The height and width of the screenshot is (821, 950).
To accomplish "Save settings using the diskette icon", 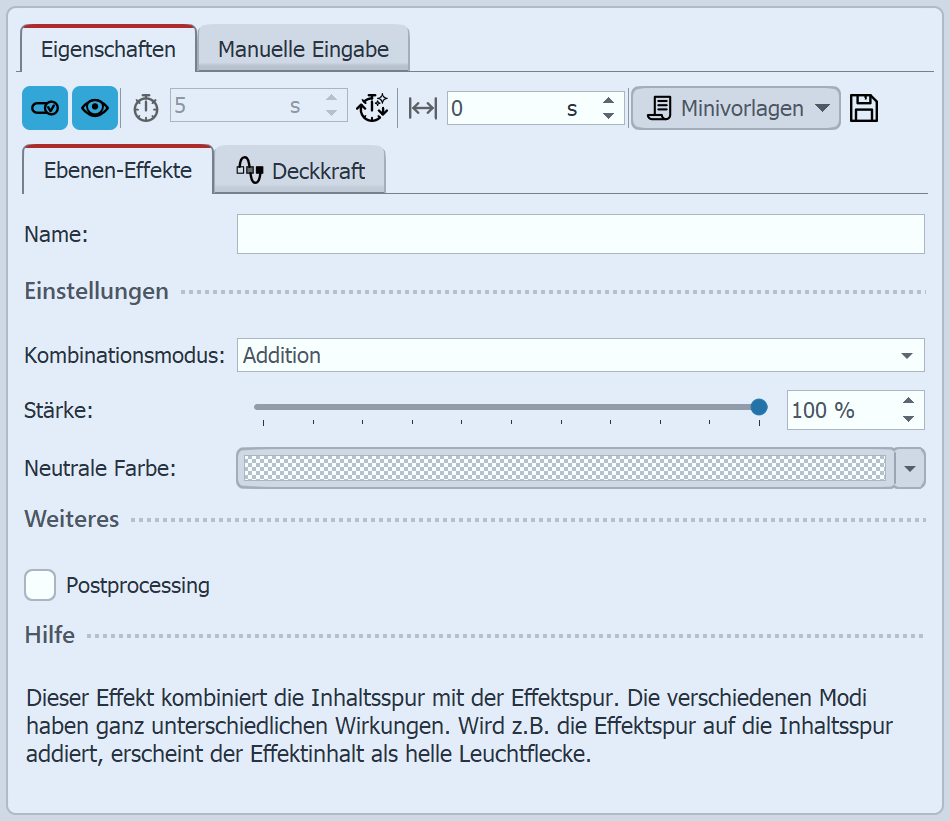I will coord(864,106).
